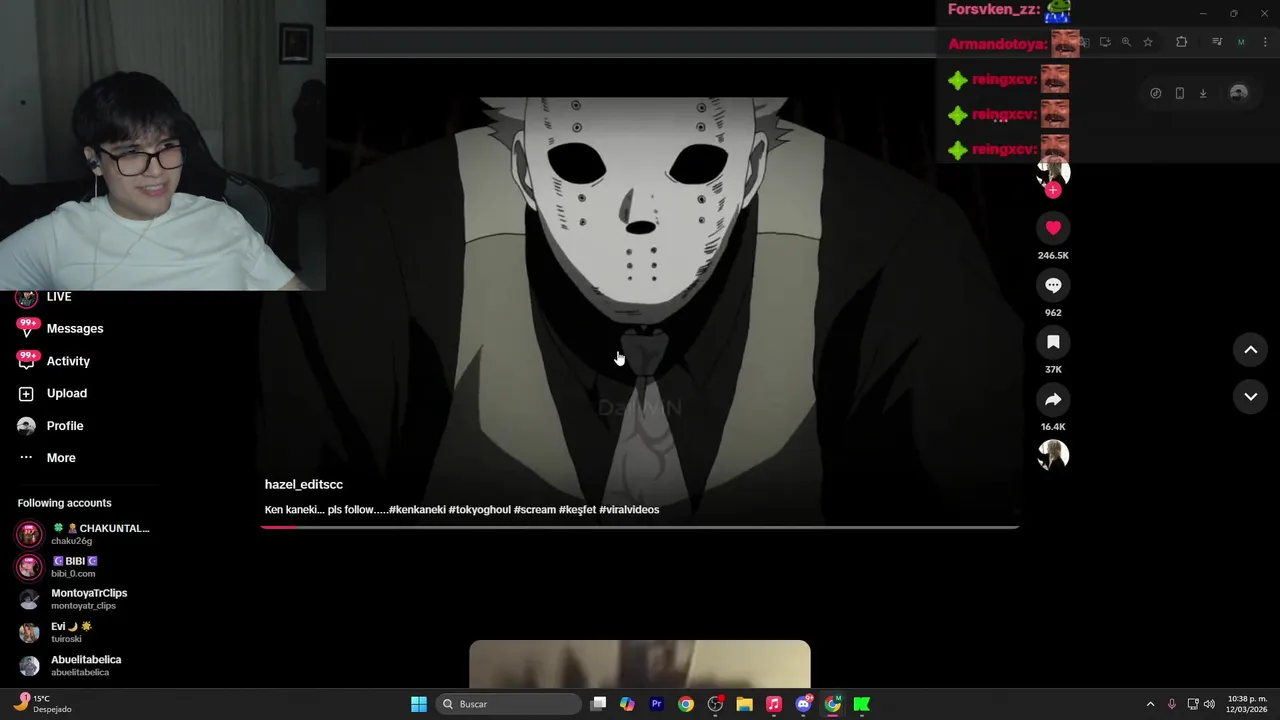
Task: Click the Messages envelope icon
Action: tap(27, 328)
